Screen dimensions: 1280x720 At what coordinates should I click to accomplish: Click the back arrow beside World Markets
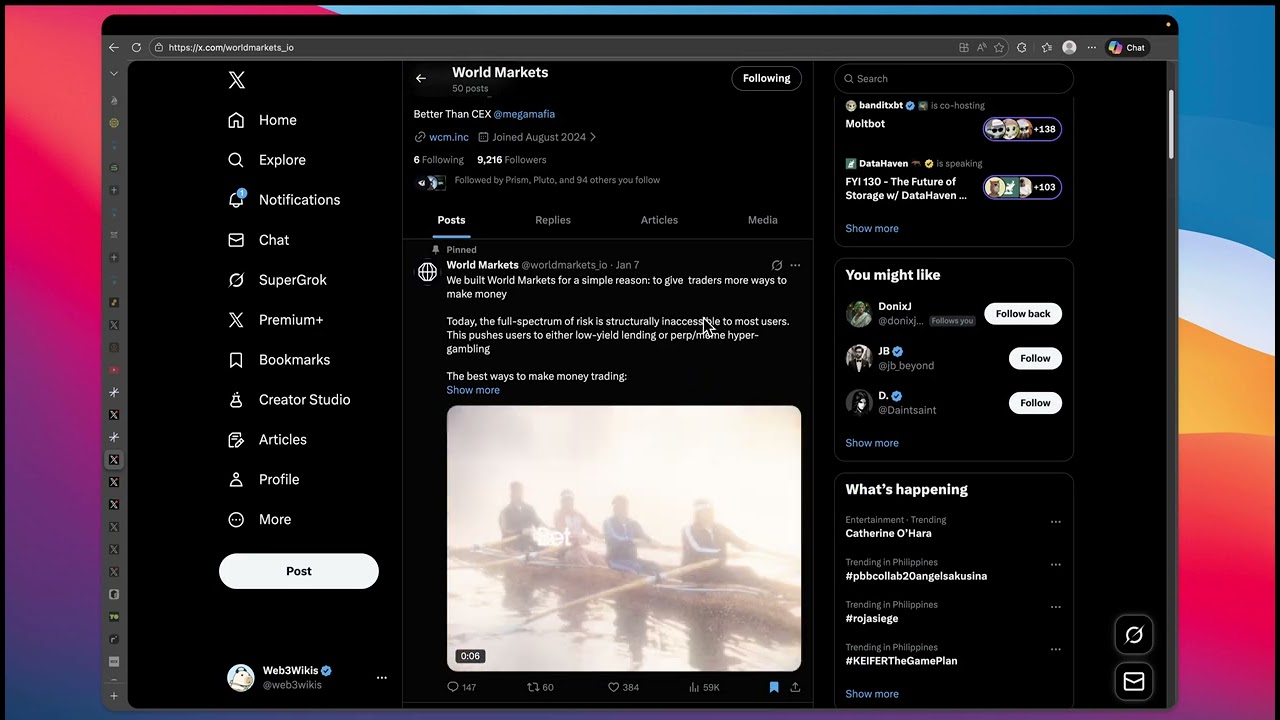421,78
